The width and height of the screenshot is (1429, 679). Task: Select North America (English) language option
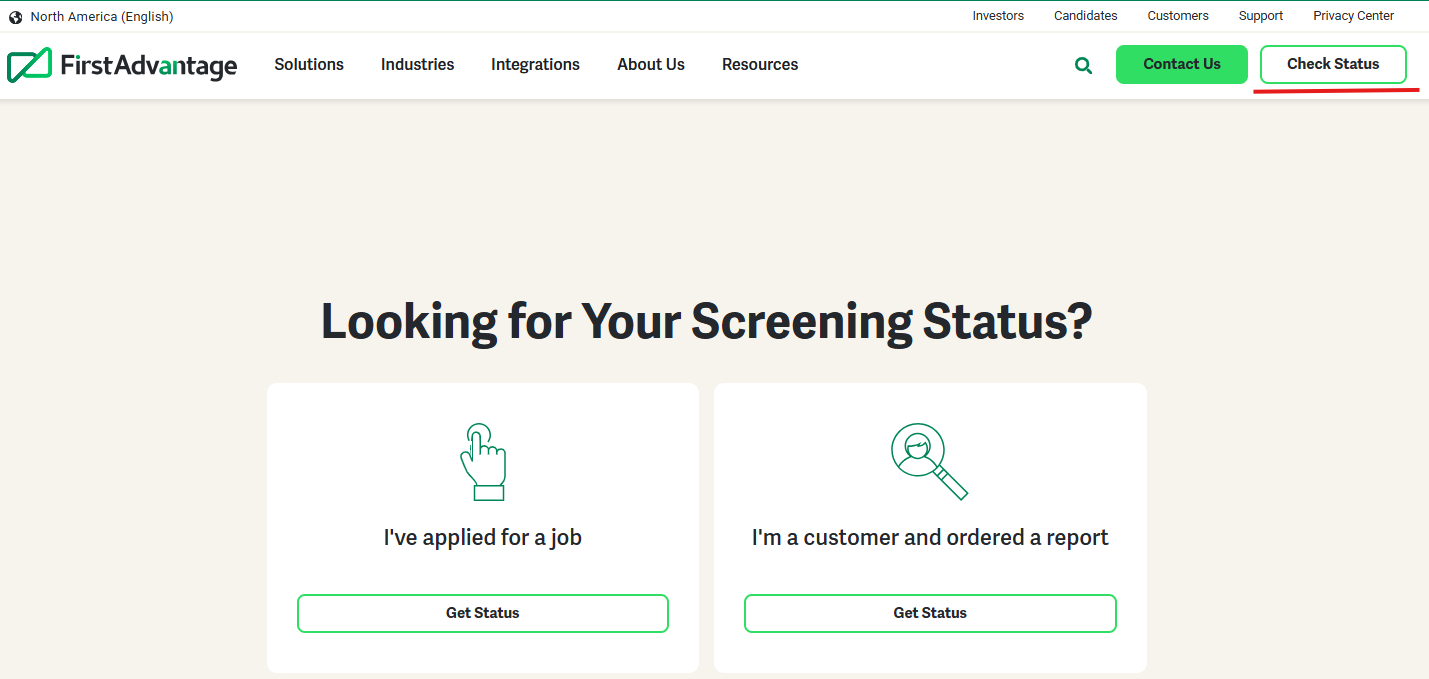(x=101, y=17)
